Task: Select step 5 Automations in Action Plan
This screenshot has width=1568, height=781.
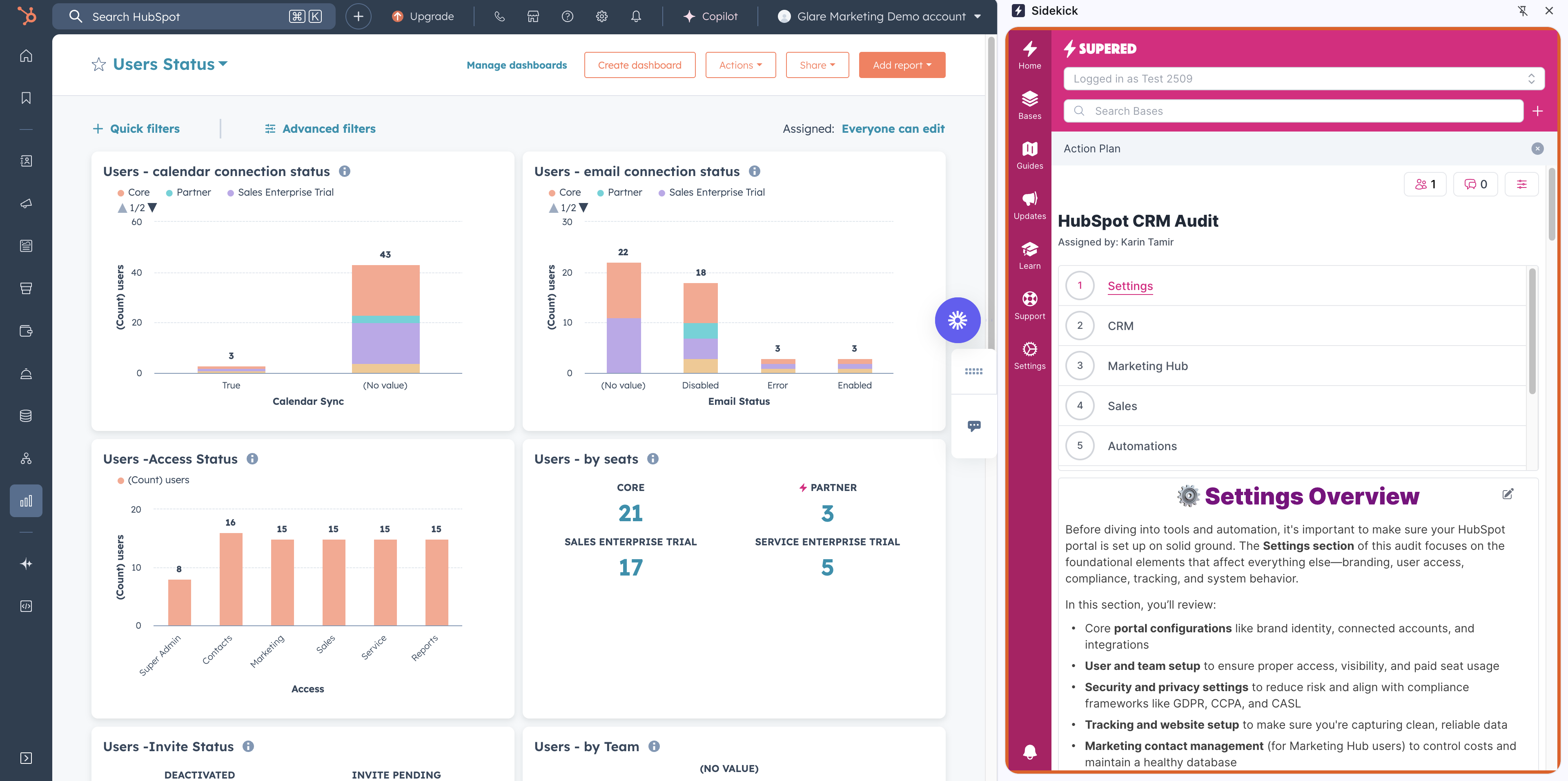Action: tap(1292, 446)
